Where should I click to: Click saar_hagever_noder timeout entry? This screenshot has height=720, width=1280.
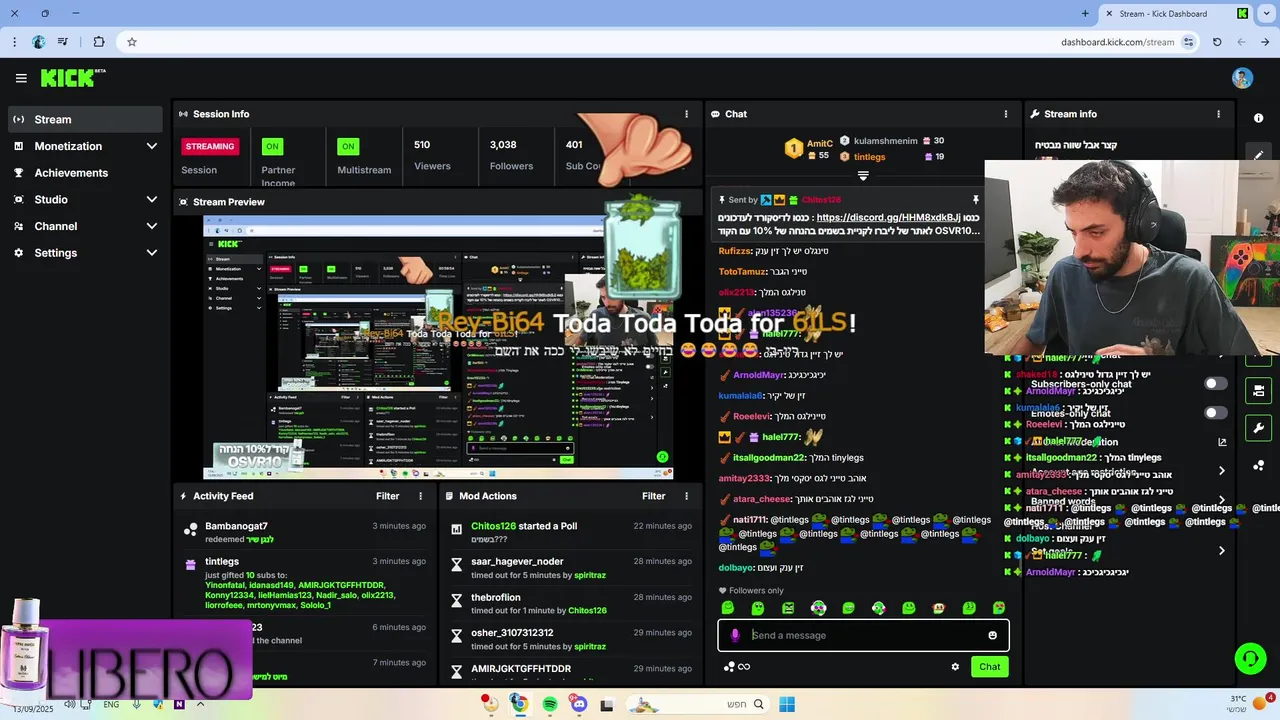573,568
